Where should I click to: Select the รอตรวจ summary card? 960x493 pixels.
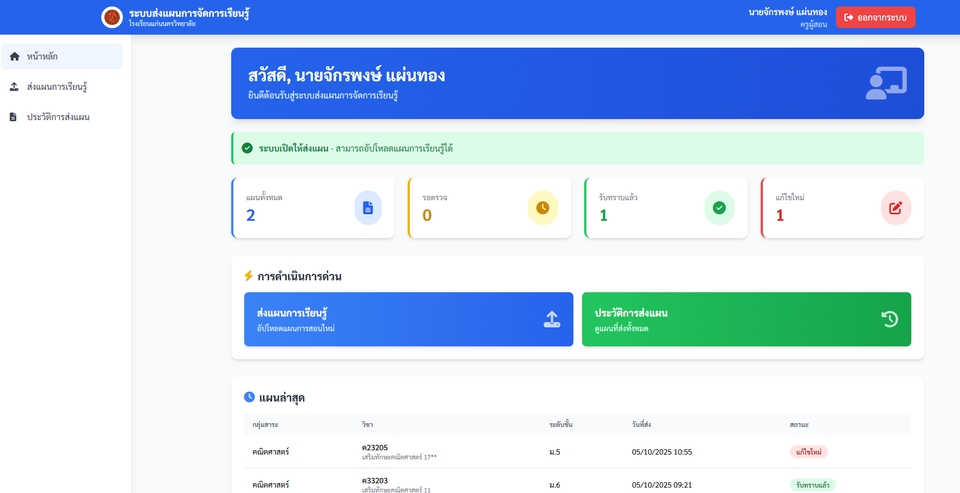[x=489, y=208]
